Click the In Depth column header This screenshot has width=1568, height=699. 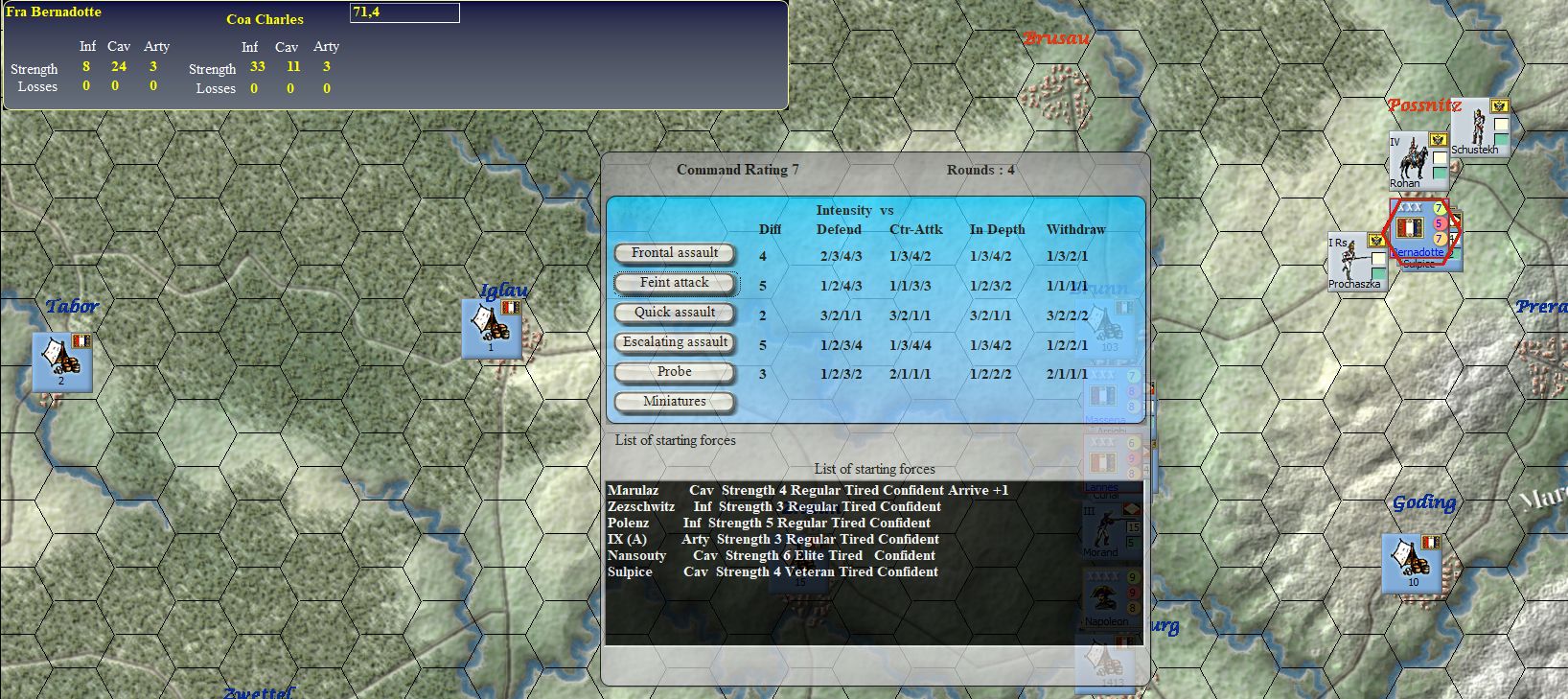(x=997, y=230)
